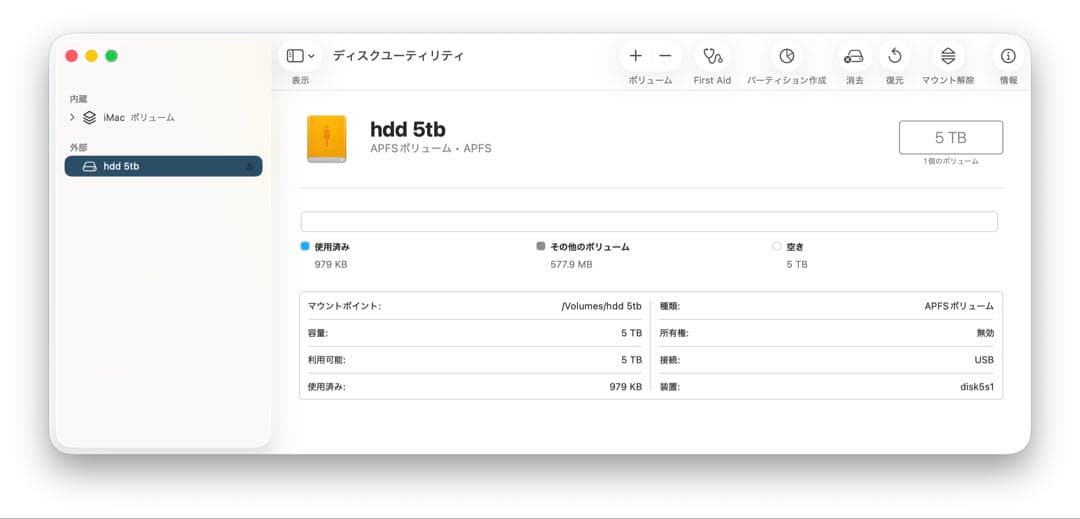The width and height of the screenshot is (1080, 519).
Task: Remove volume with the minus button
Action: (665, 56)
